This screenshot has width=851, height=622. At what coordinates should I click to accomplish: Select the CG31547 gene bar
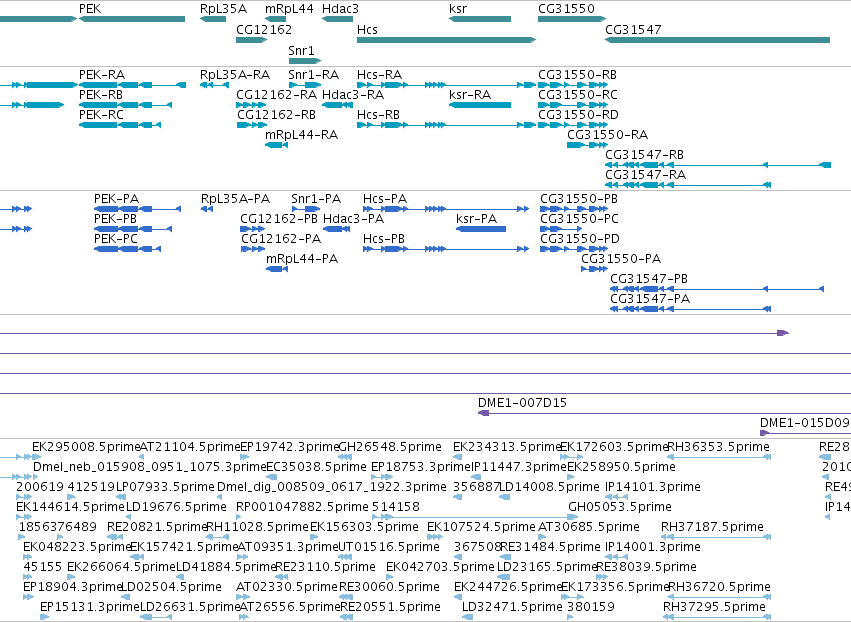[717, 40]
